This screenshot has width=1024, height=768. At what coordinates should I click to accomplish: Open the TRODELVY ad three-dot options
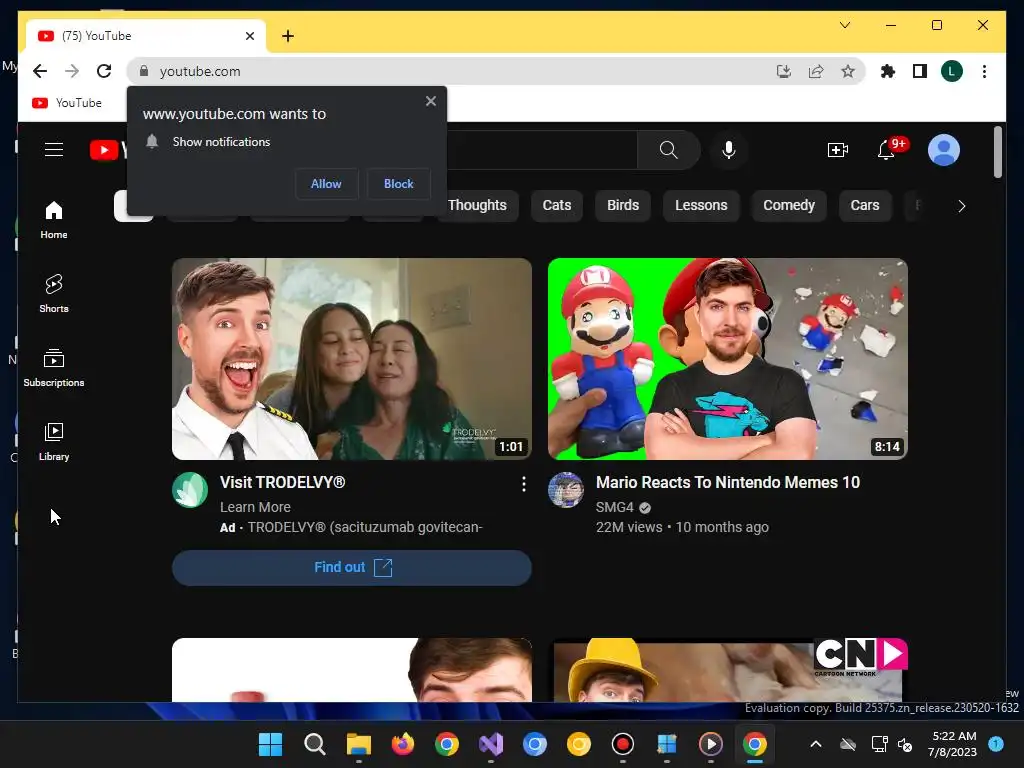pyautogui.click(x=524, y=484)
